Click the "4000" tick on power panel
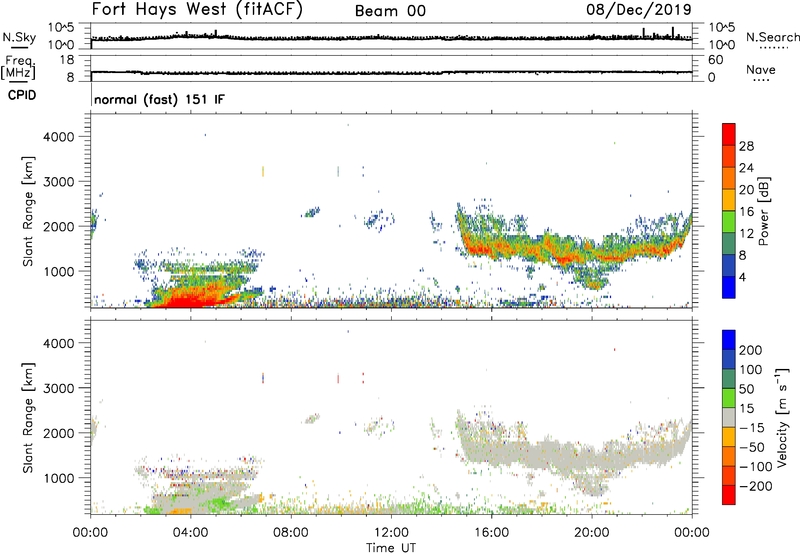 point(59,137)
